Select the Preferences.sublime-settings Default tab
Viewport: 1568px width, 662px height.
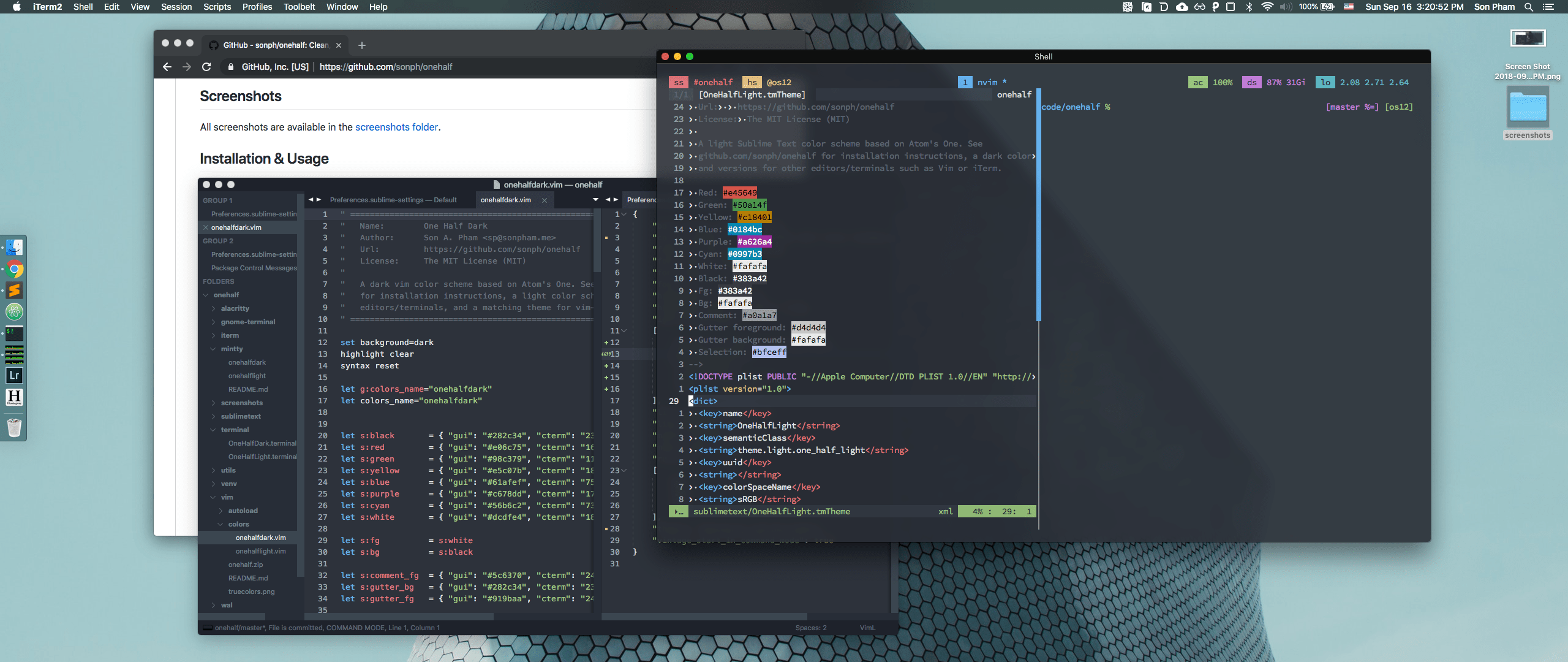pos(394,199)
